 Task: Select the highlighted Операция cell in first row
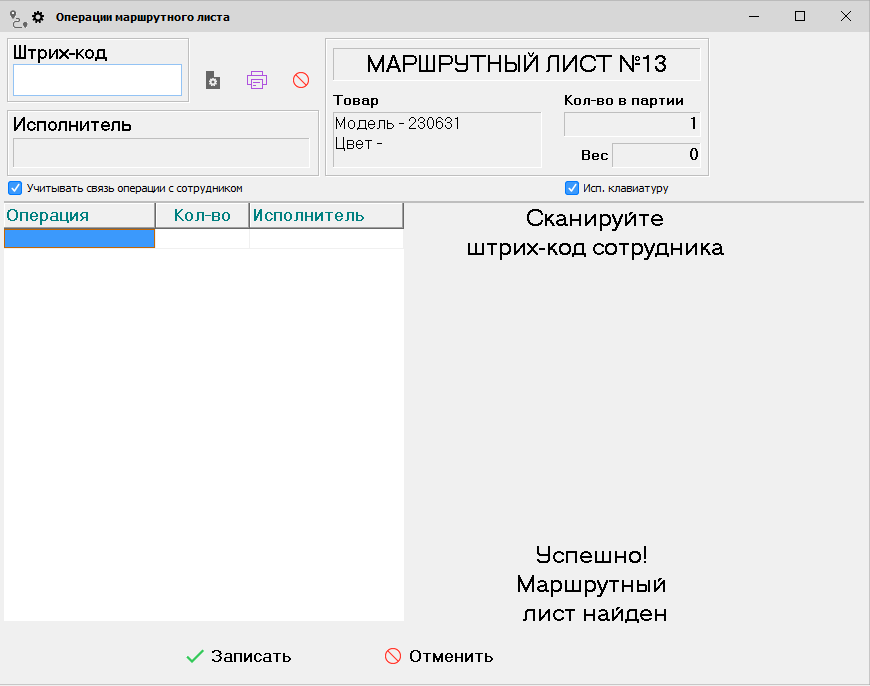(x=79, y=238)
